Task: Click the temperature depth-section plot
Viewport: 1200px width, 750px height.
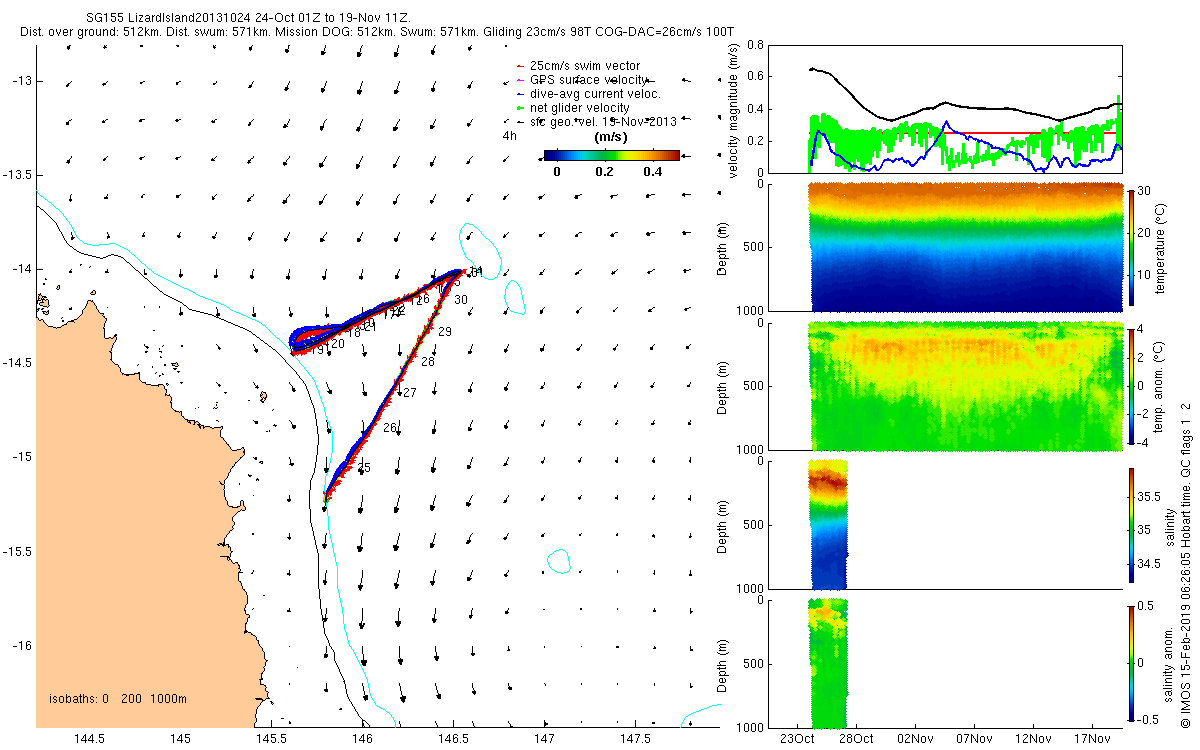Action: (964, 247)
